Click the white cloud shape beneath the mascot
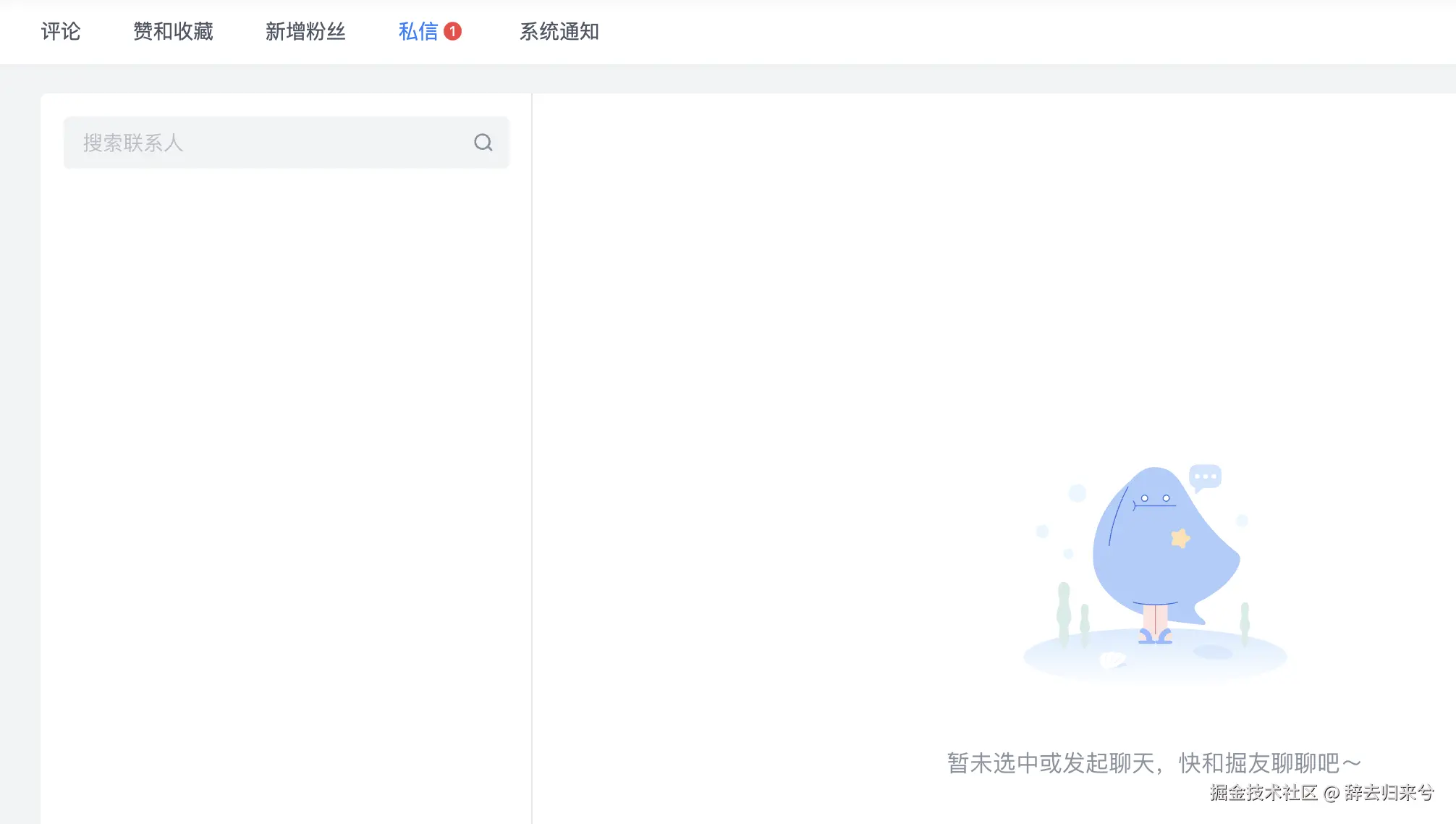Image resolution: width=1456 pixels, height=824 pixels. [1112, 661]
